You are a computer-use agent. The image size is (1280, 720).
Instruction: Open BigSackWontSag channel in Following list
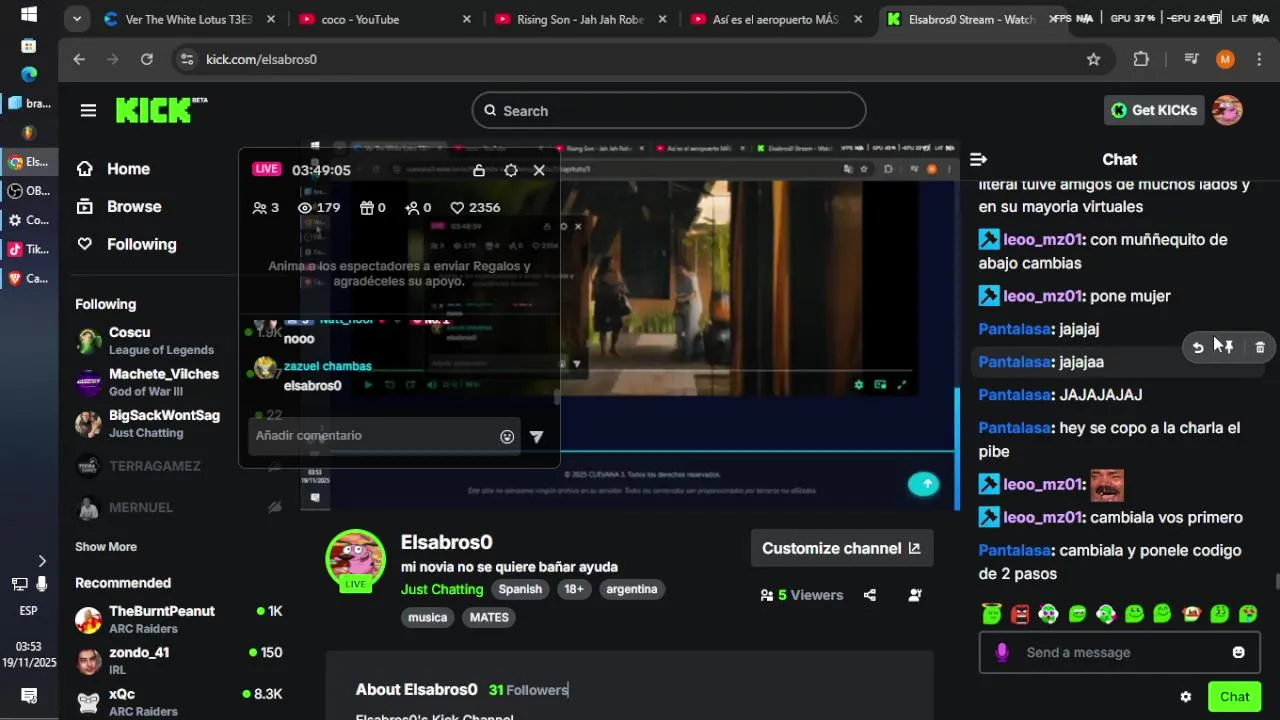150,423
